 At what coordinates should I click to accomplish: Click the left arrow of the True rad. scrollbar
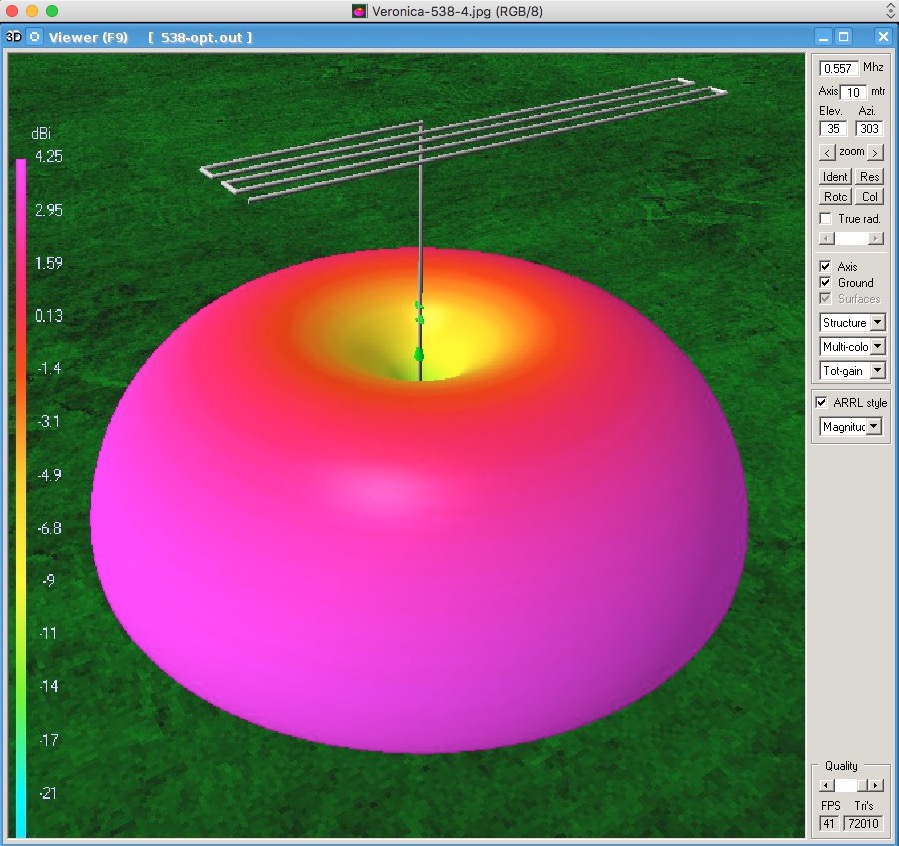pyautogui.click(x=825, y=238)
